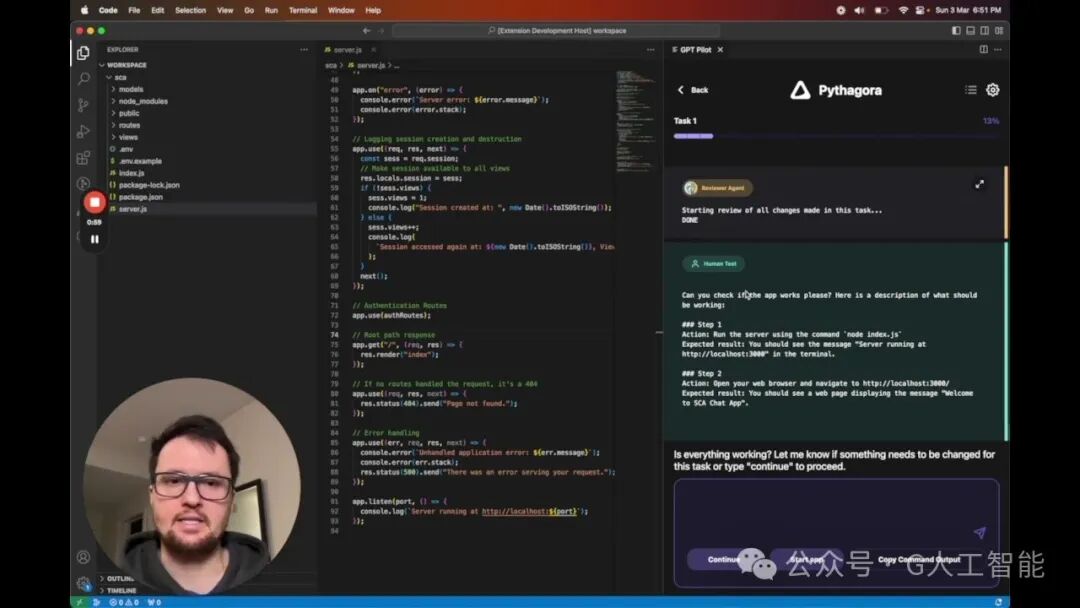Open the Pythagora task list icon
Screen dimensions: 1080x608
[x=970, y=90]
